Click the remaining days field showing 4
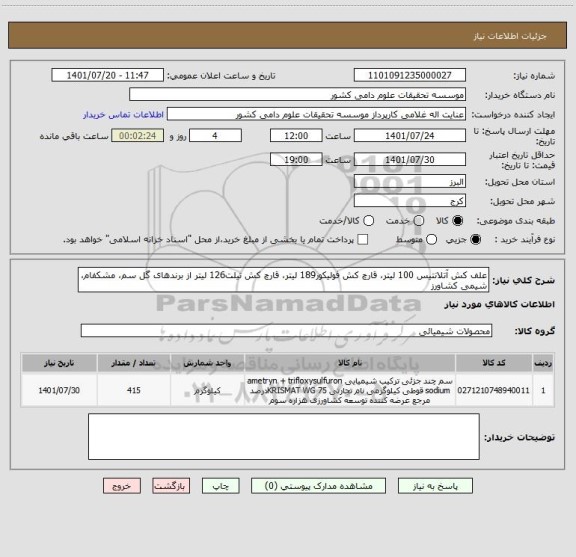Image resolution: width=576 pixels, height=557 pixels. coord(215,136)
